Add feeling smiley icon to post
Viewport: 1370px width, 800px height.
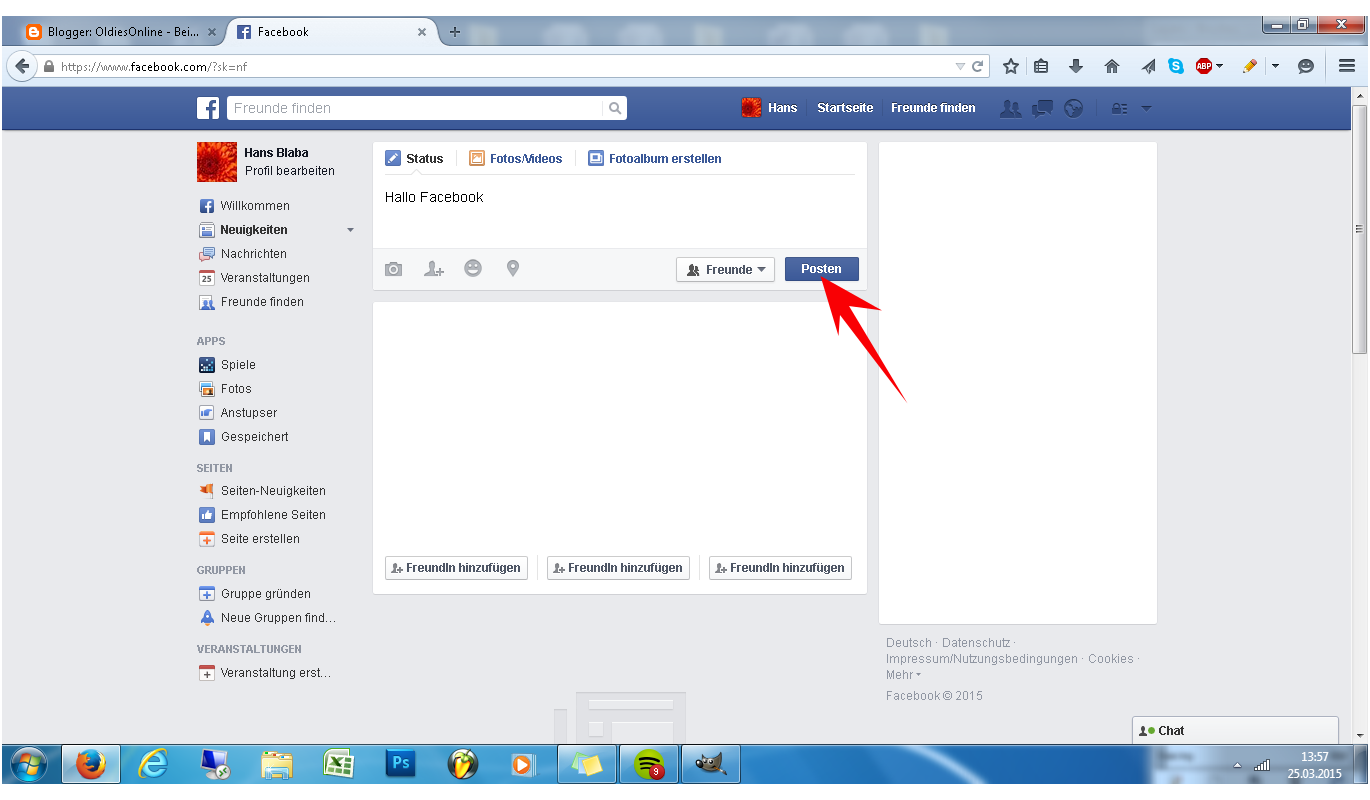pos(473,268)
